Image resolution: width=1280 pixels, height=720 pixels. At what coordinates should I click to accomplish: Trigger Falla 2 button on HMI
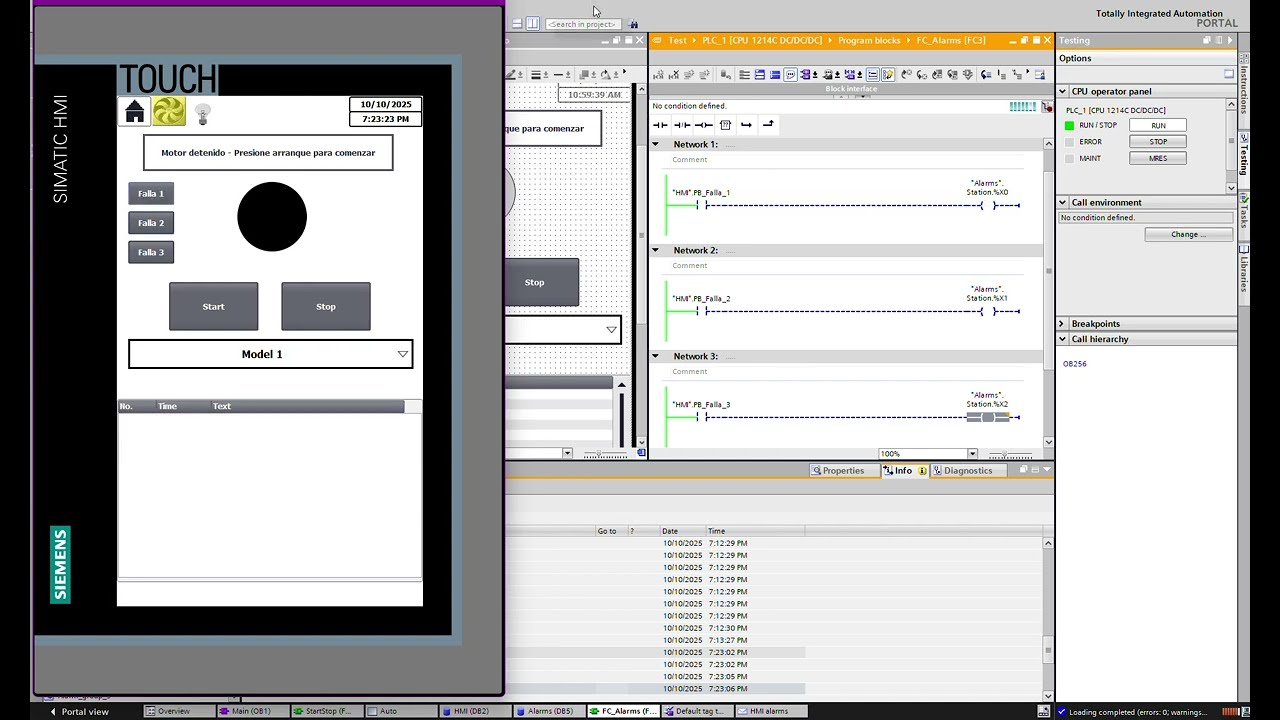[x=151, y=223]
